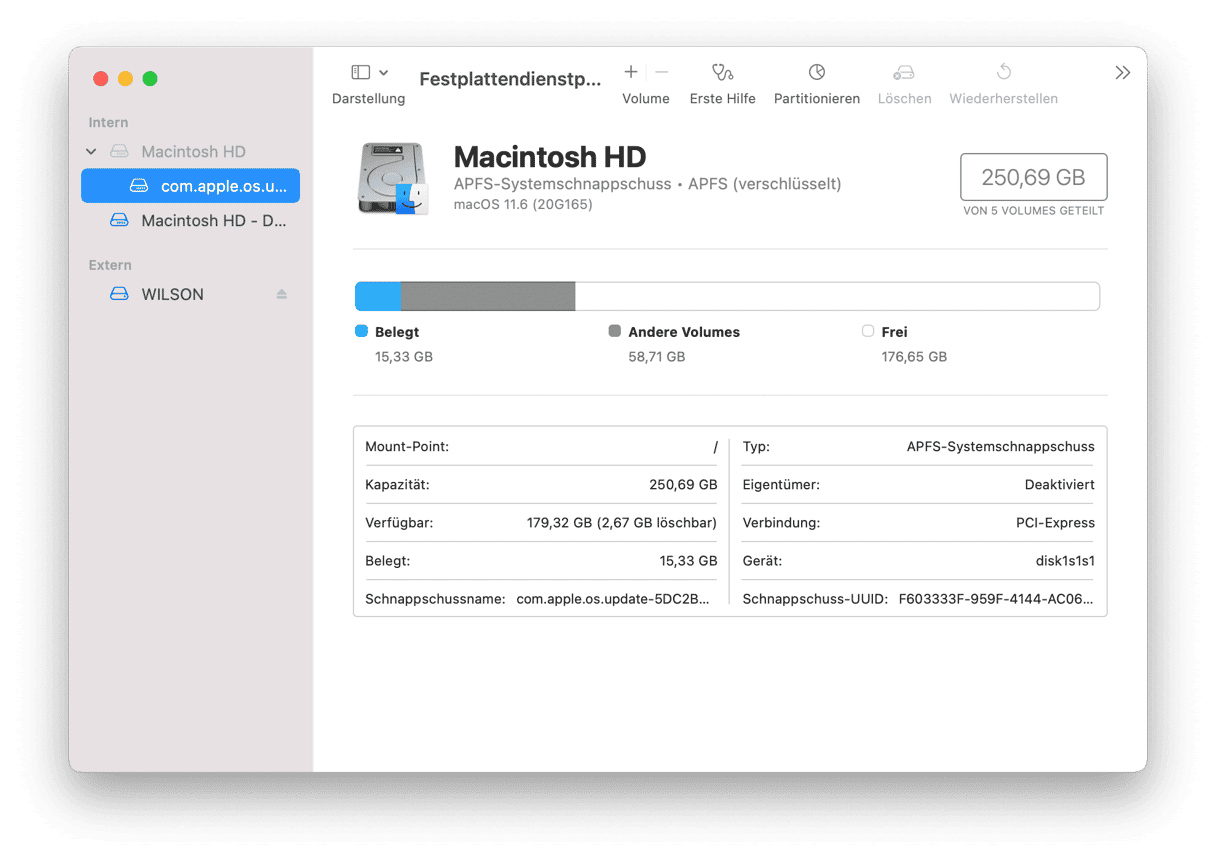Collapse the Macintosh HD container tree
Screen dimensions: 1216x863
91,152
